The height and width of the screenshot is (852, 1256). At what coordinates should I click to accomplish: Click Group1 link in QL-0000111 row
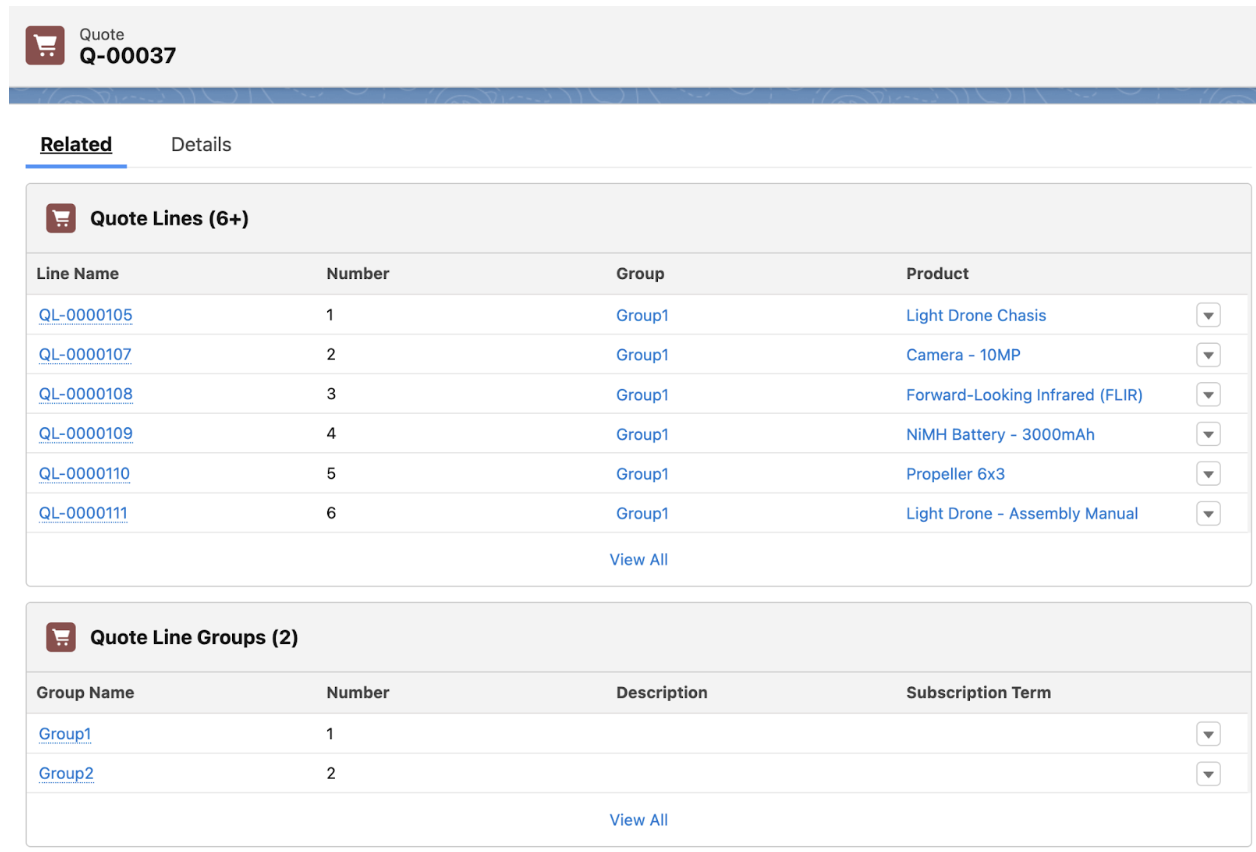coord(642,513)
